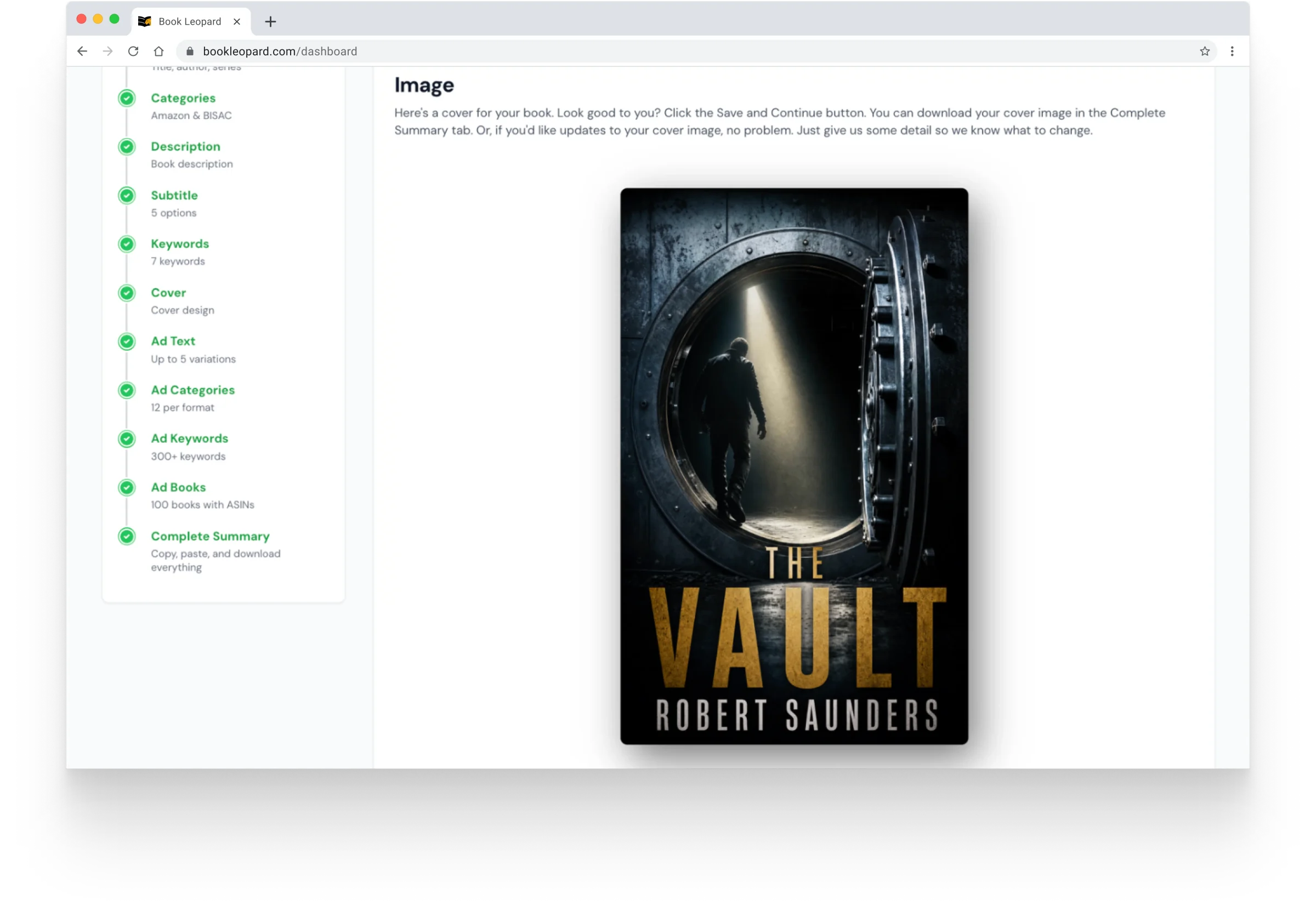Open the Ad Categories step

point(193,390)
